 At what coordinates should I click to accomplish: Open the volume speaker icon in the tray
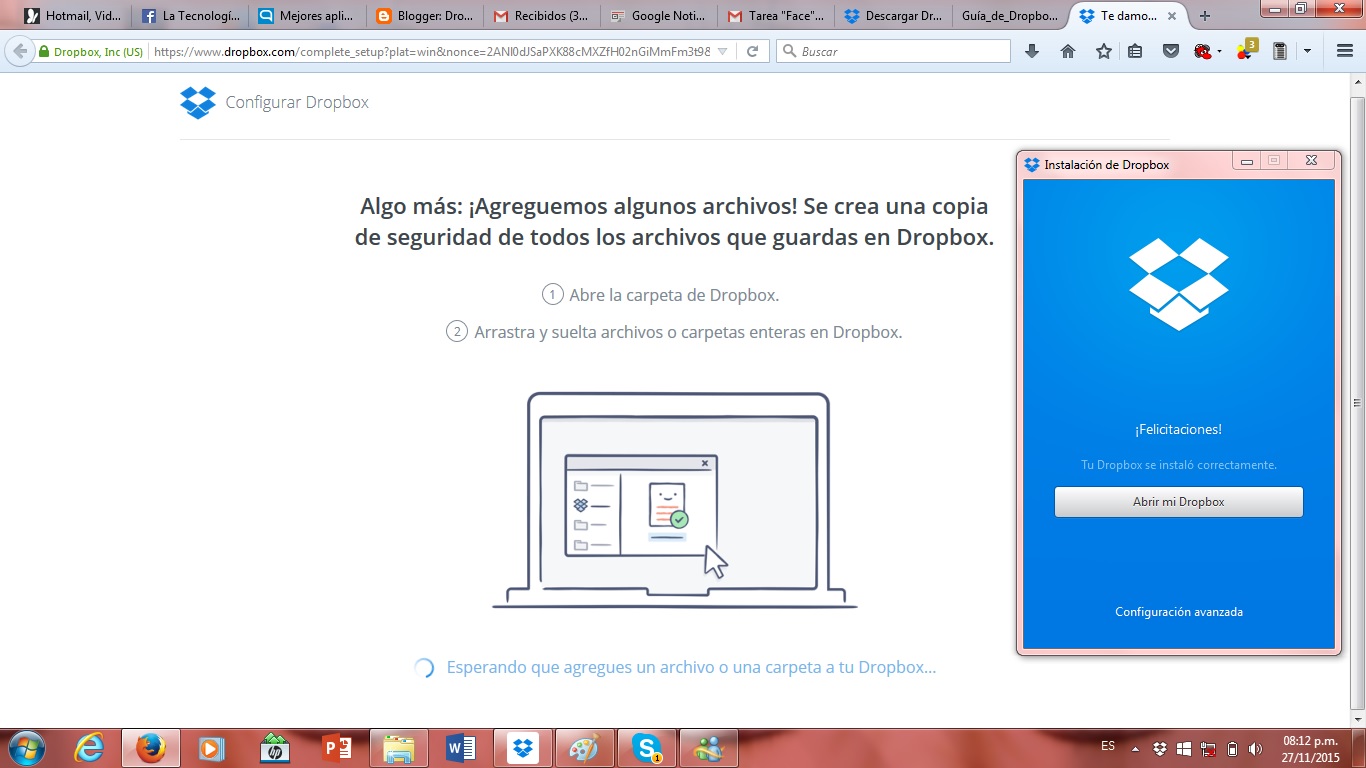(x=1253, y=748)
